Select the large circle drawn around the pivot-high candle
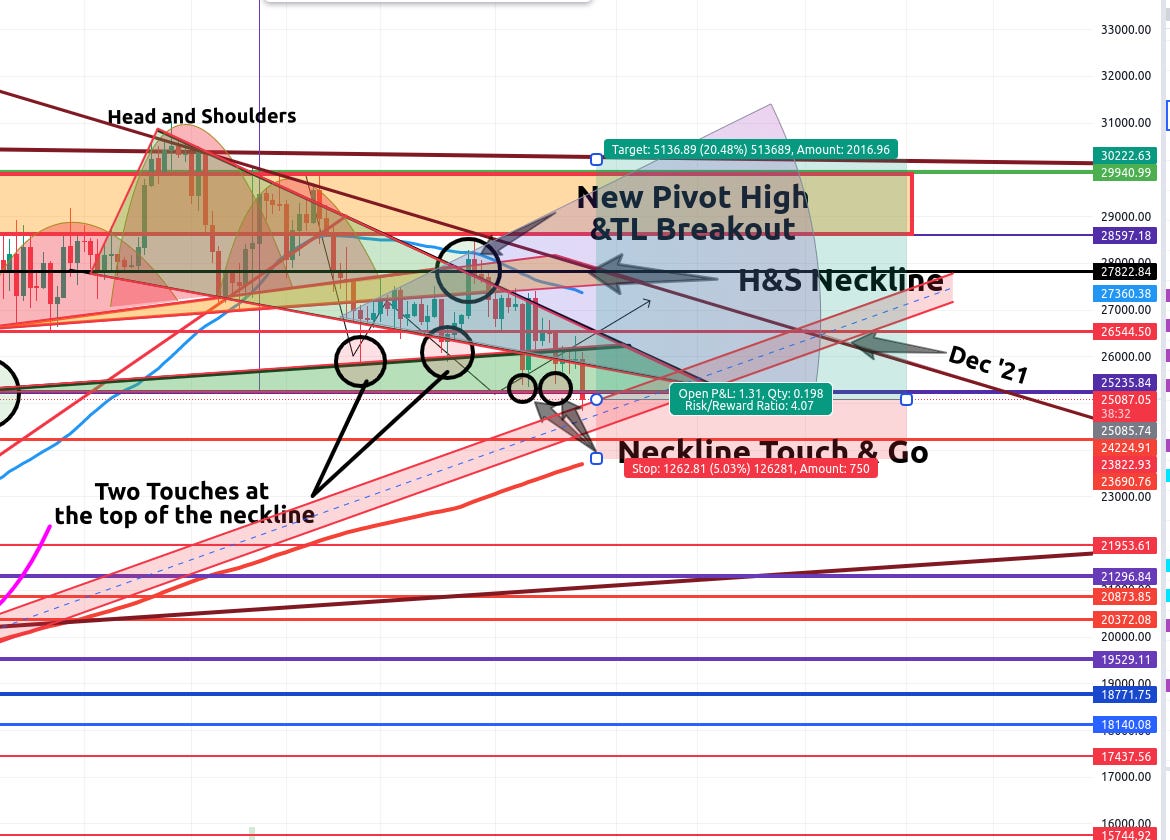The width and height of the screenshot is (1170, 840). [468, 270]
